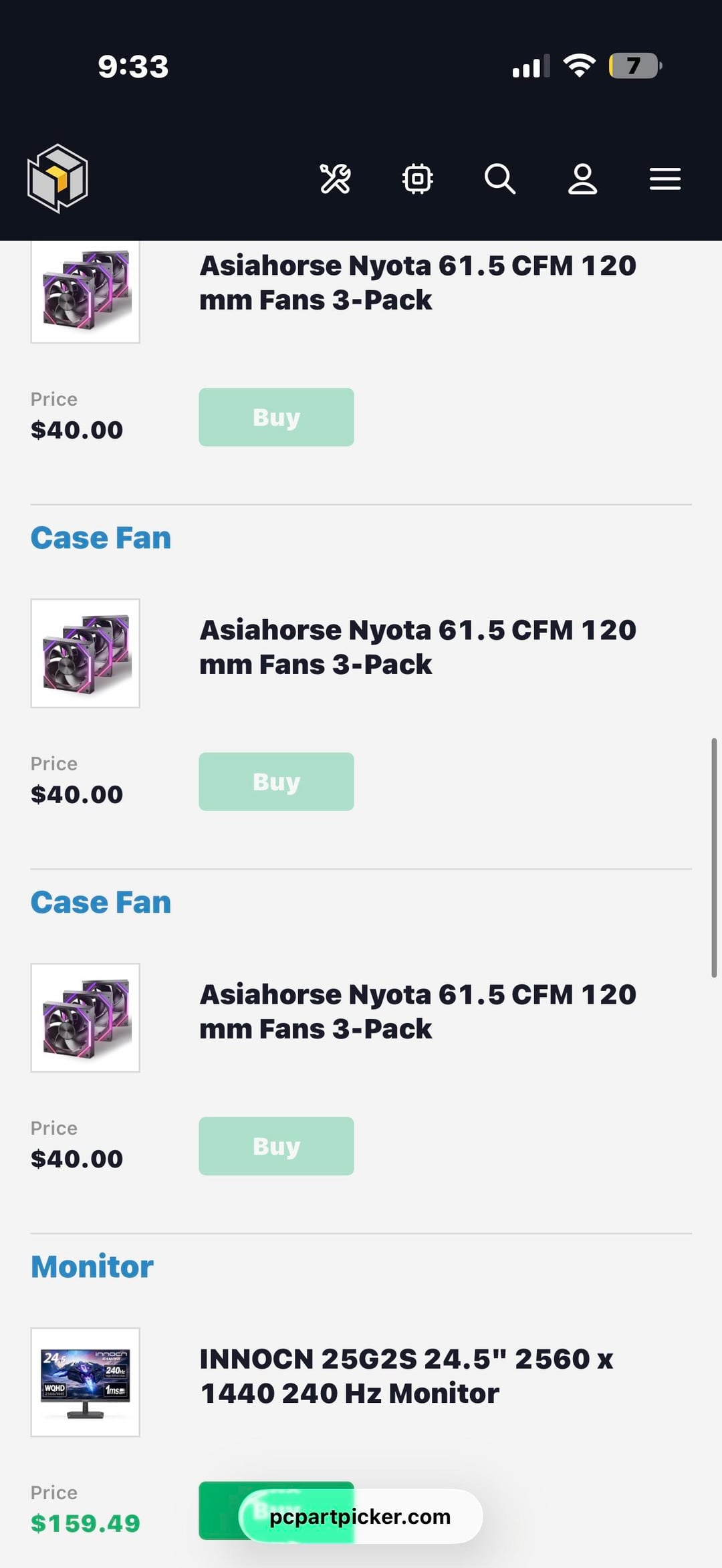Tap the second Asiahorse fan thumbnail

(86, 653)
